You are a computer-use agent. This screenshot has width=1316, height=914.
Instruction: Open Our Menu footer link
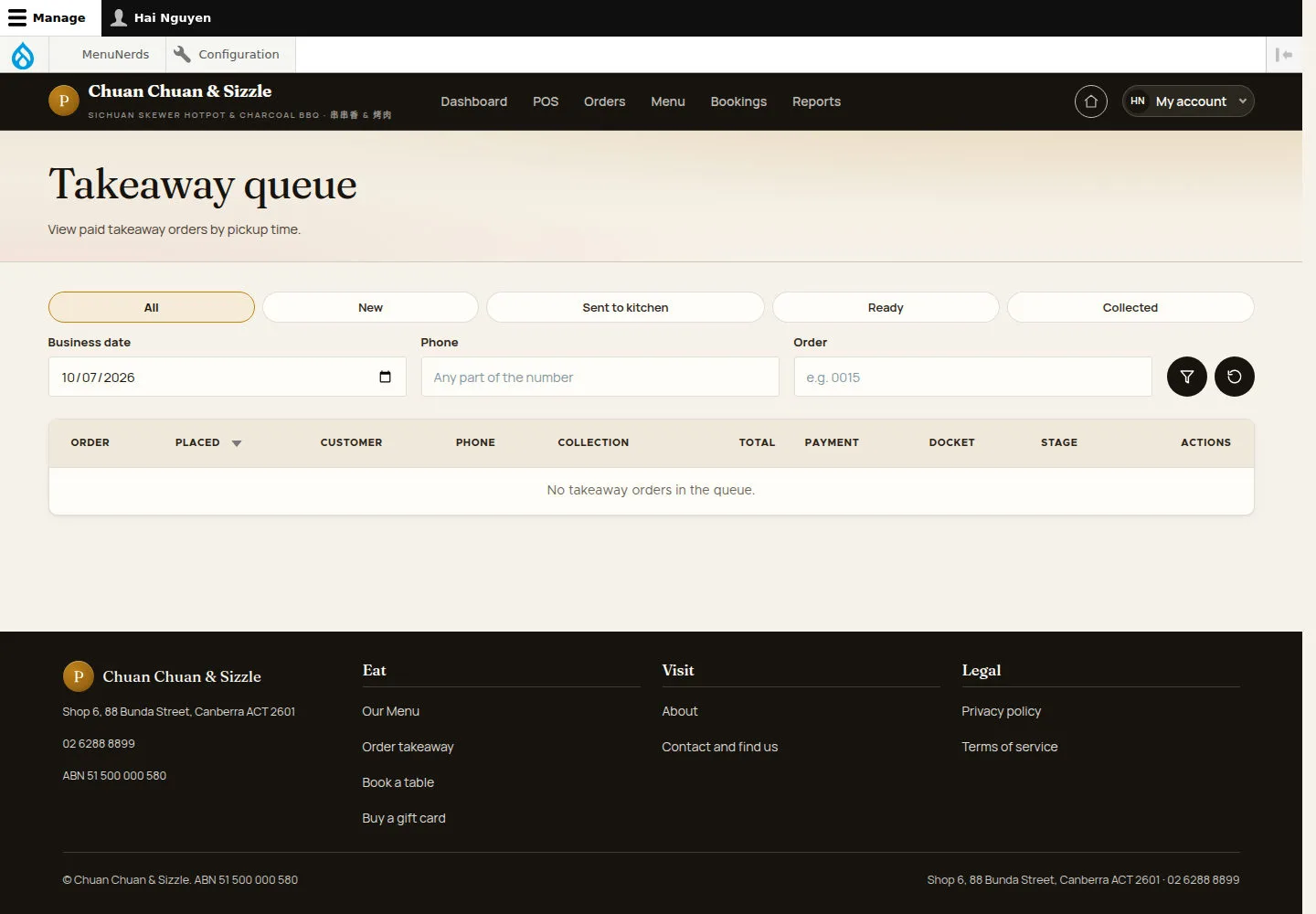pyautogui.click(x=390, y=711)
